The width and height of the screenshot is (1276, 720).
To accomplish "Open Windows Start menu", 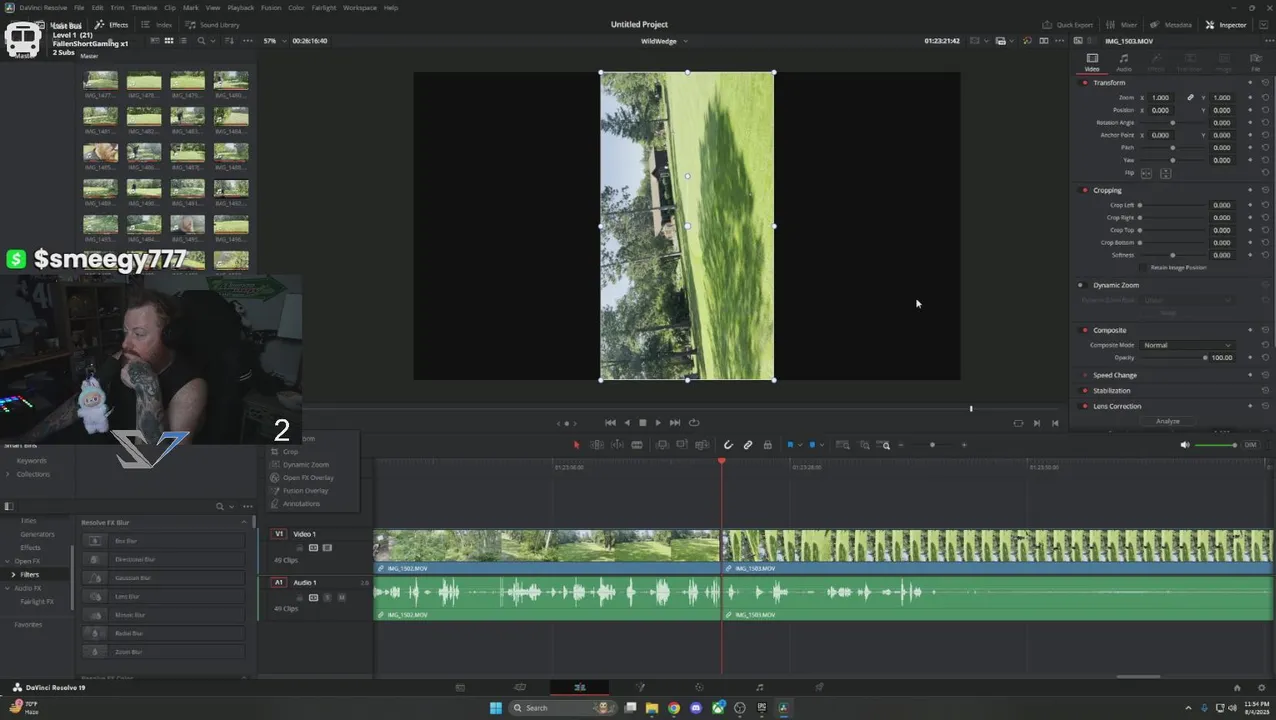I will pyautogui.click(x=495, y=708).
